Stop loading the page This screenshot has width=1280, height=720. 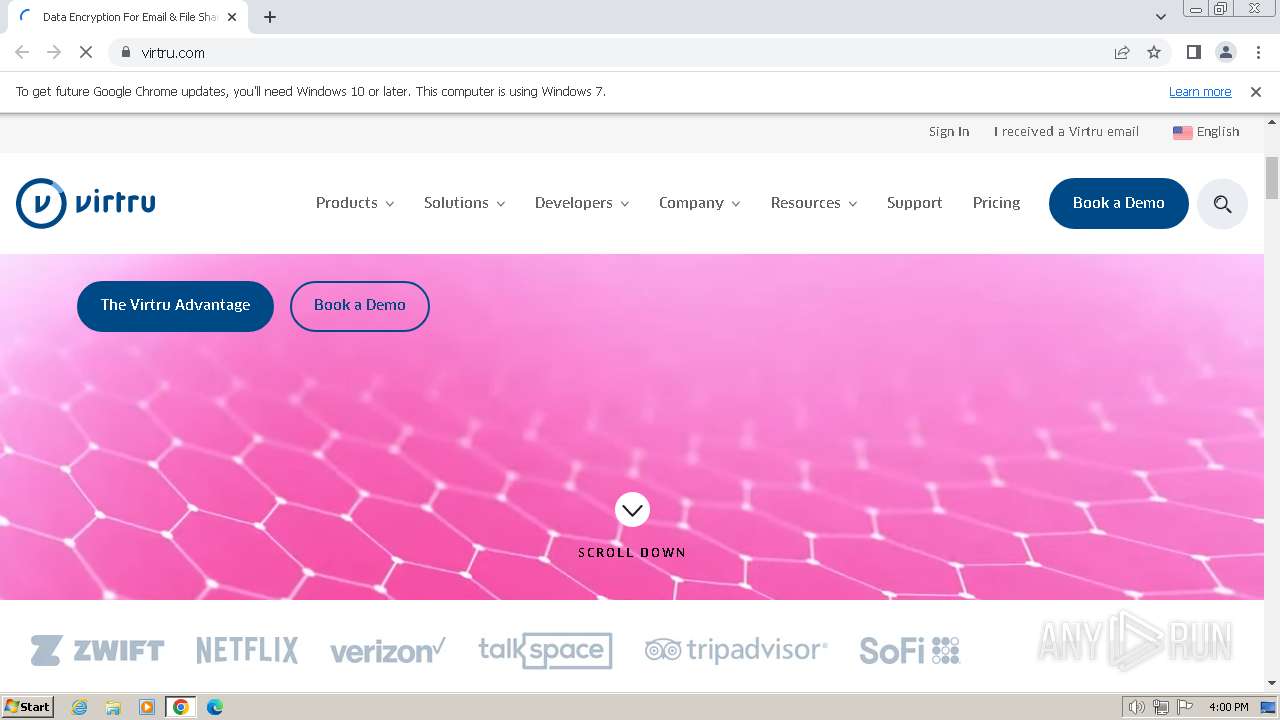[86, 52]
